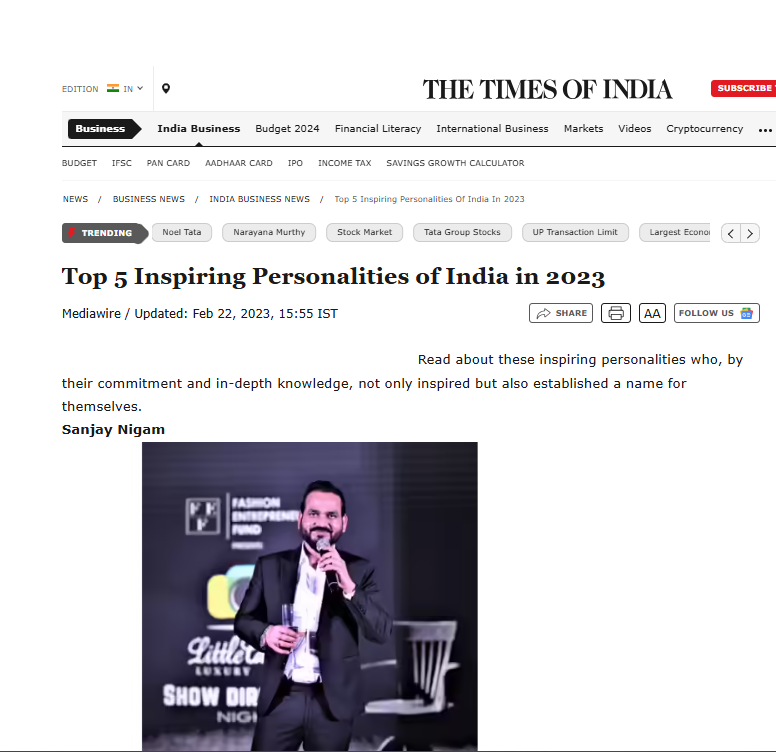Open the Income Tax link

click(344, 163)
